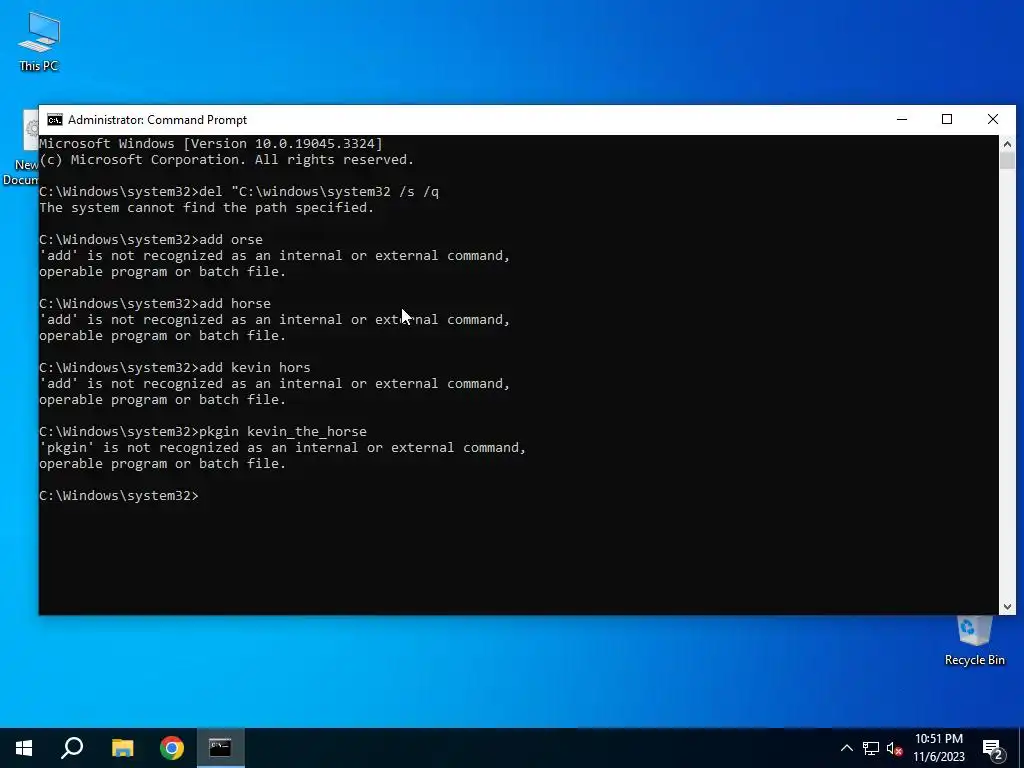1024x768 pixels.
Task: Click the console scrollbar down arrow
Action: coord(1007,607)
